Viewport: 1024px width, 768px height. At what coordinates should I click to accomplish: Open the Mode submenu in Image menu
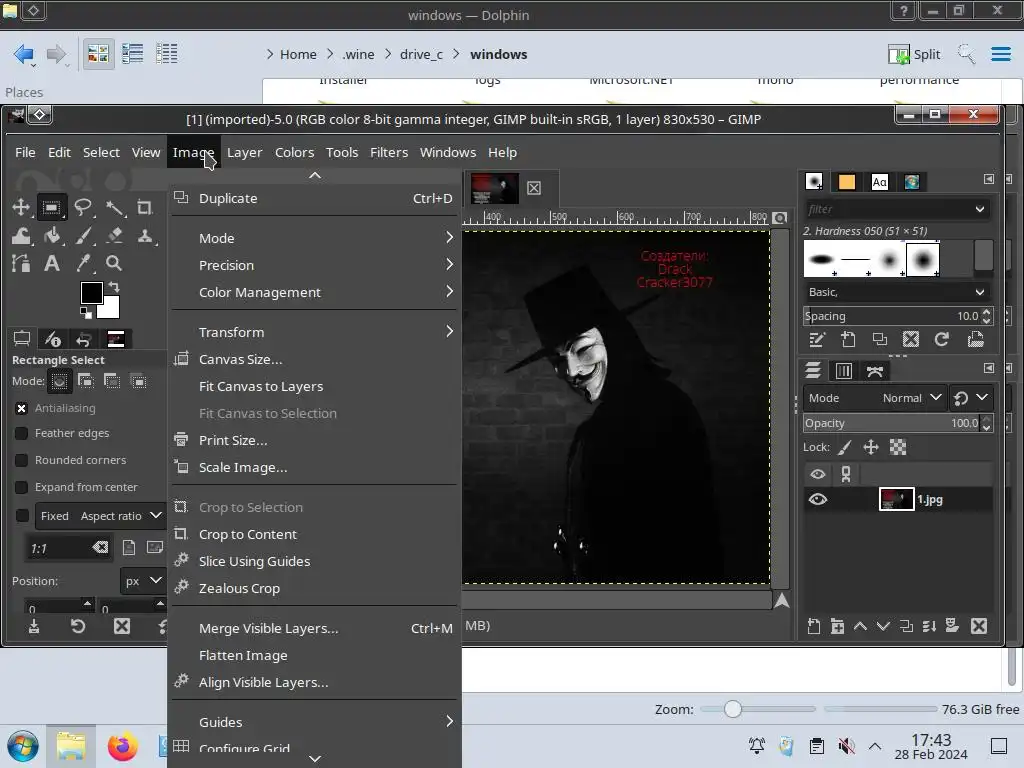click(x=314, y=238)
